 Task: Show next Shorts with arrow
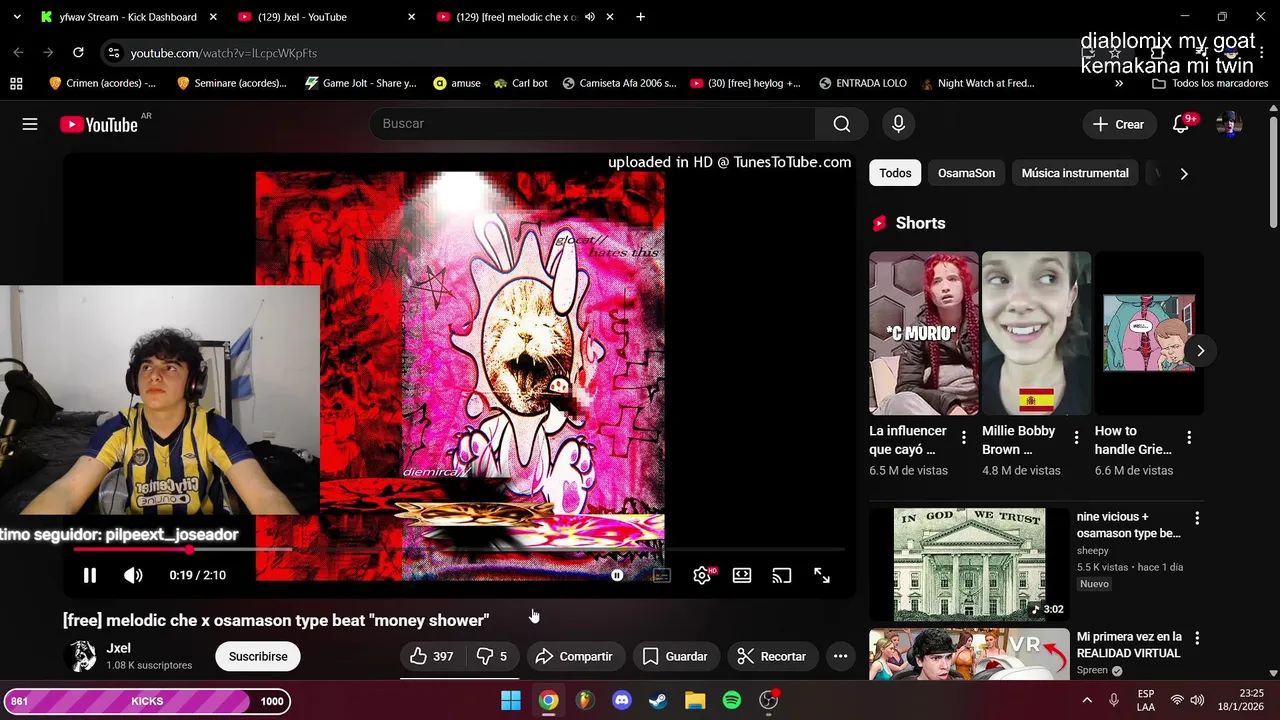point(1200,351)
